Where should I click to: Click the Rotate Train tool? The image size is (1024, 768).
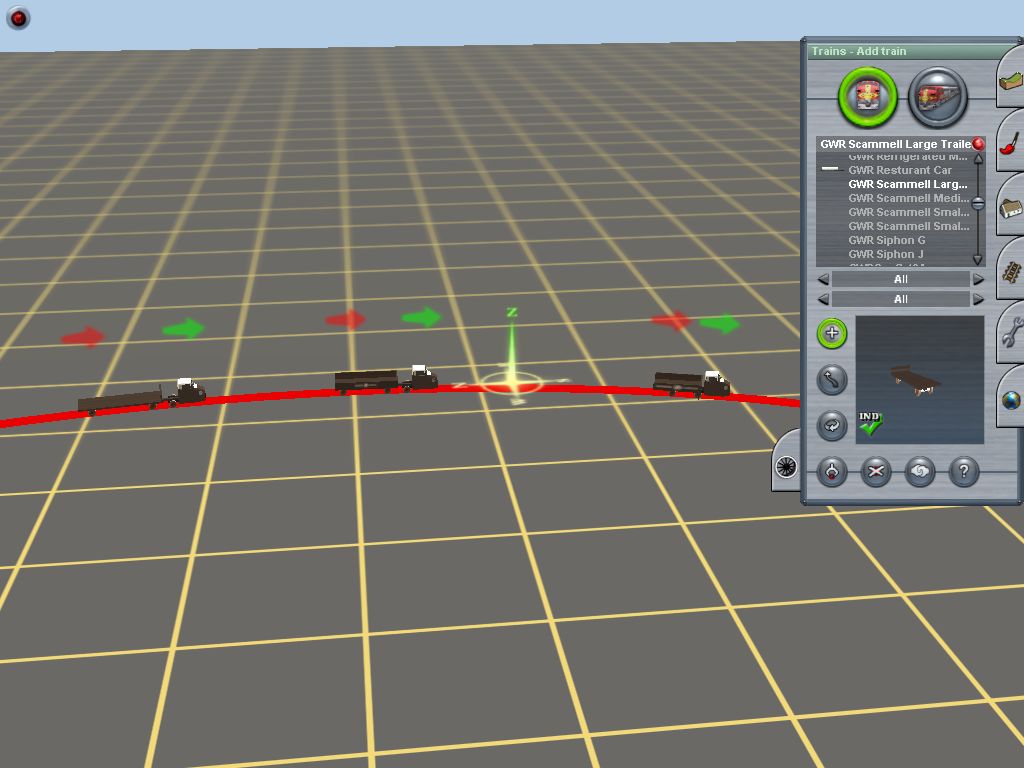pyautogui.click(x=831, y=425)
